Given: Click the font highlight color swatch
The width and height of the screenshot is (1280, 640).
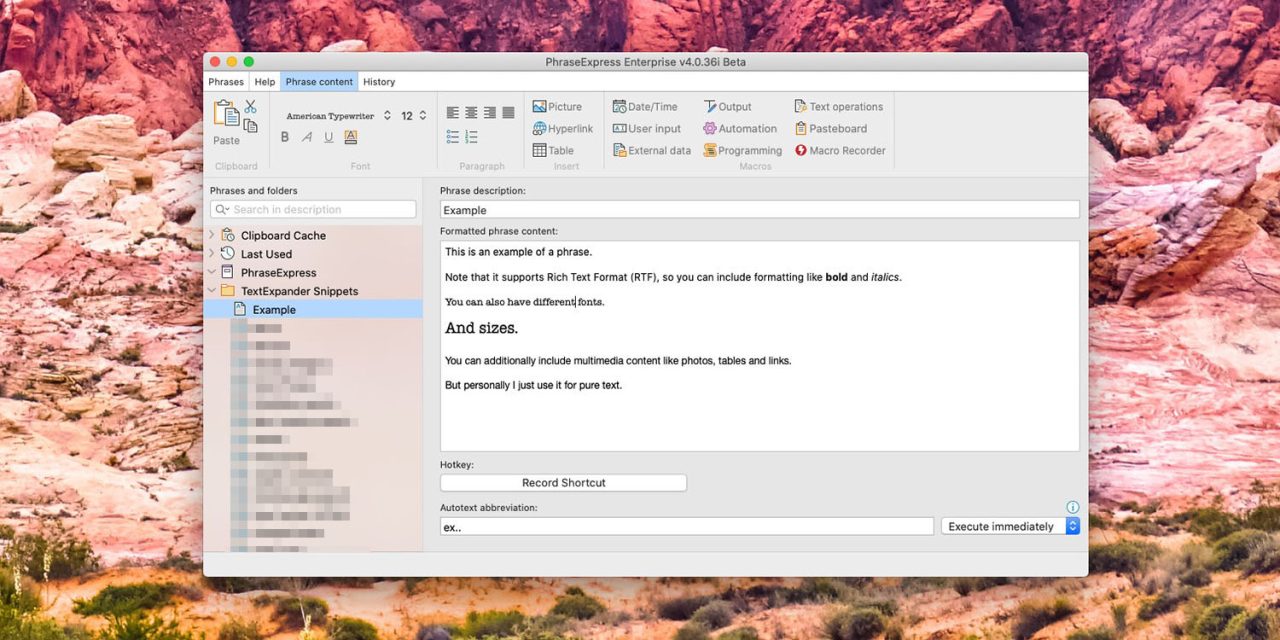Looking at the screenshot, I should tap(350, 138).
